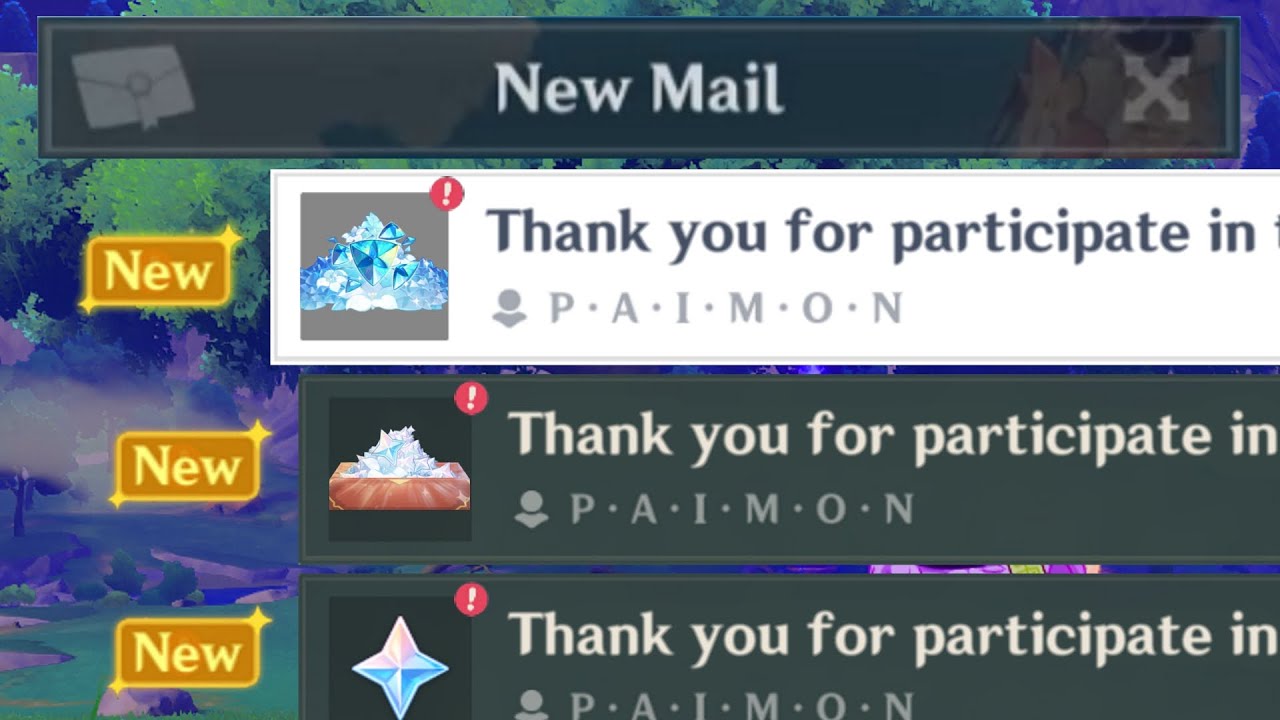Close the New Mail panel
The height and width of the screenshot is (720, 1280).
pyautogui.click(x=1156, y=87)
